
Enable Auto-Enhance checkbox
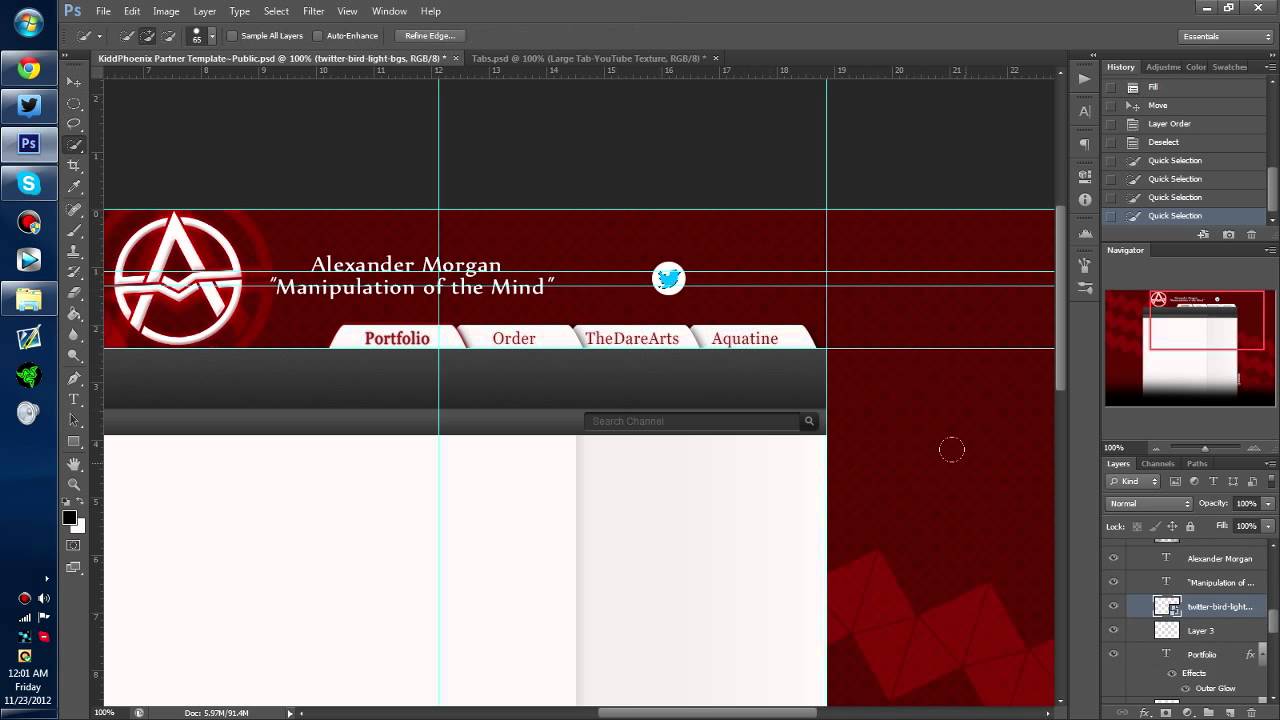[x=318, y=36]
